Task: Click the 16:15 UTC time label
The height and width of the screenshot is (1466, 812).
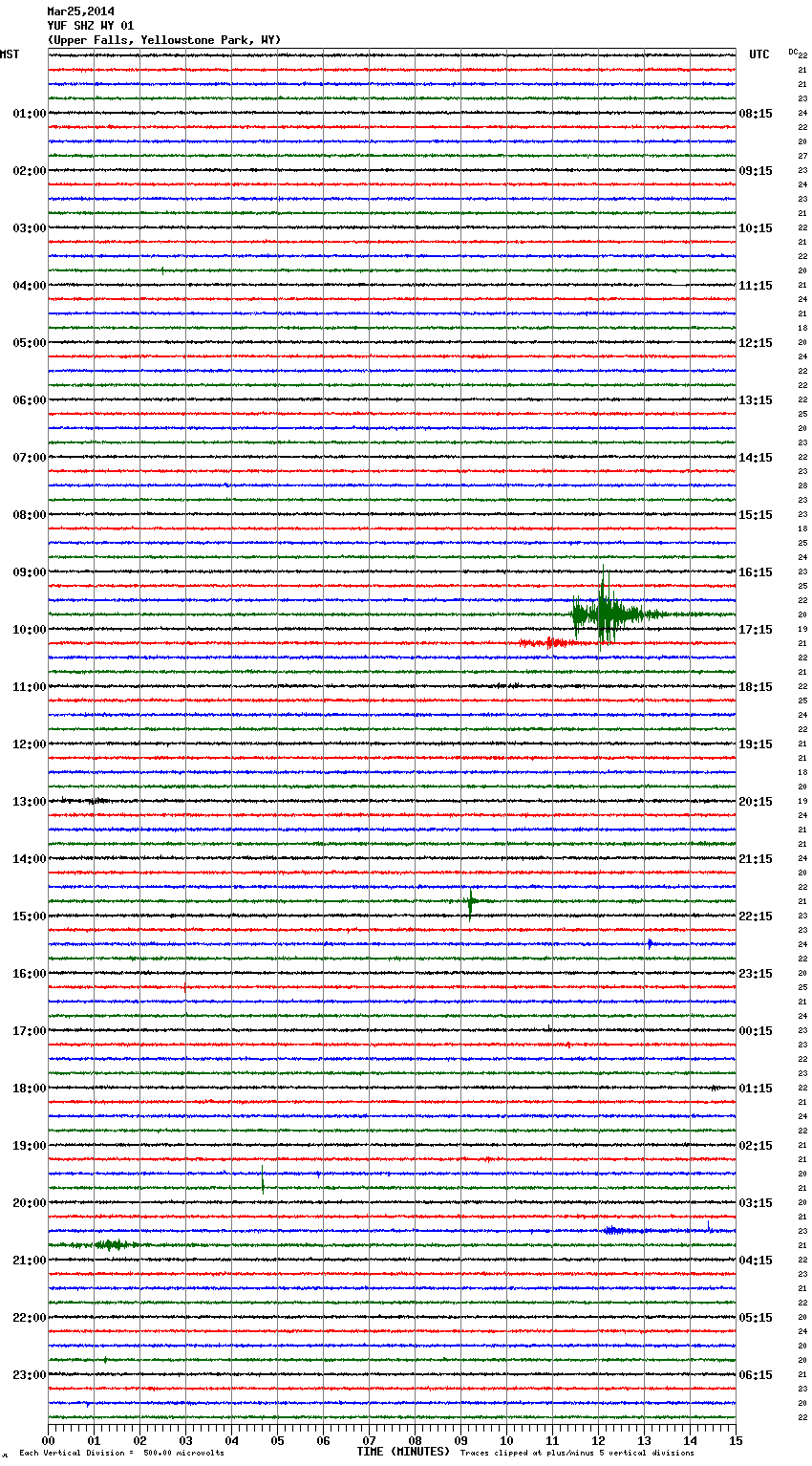Action: [756, 572]
